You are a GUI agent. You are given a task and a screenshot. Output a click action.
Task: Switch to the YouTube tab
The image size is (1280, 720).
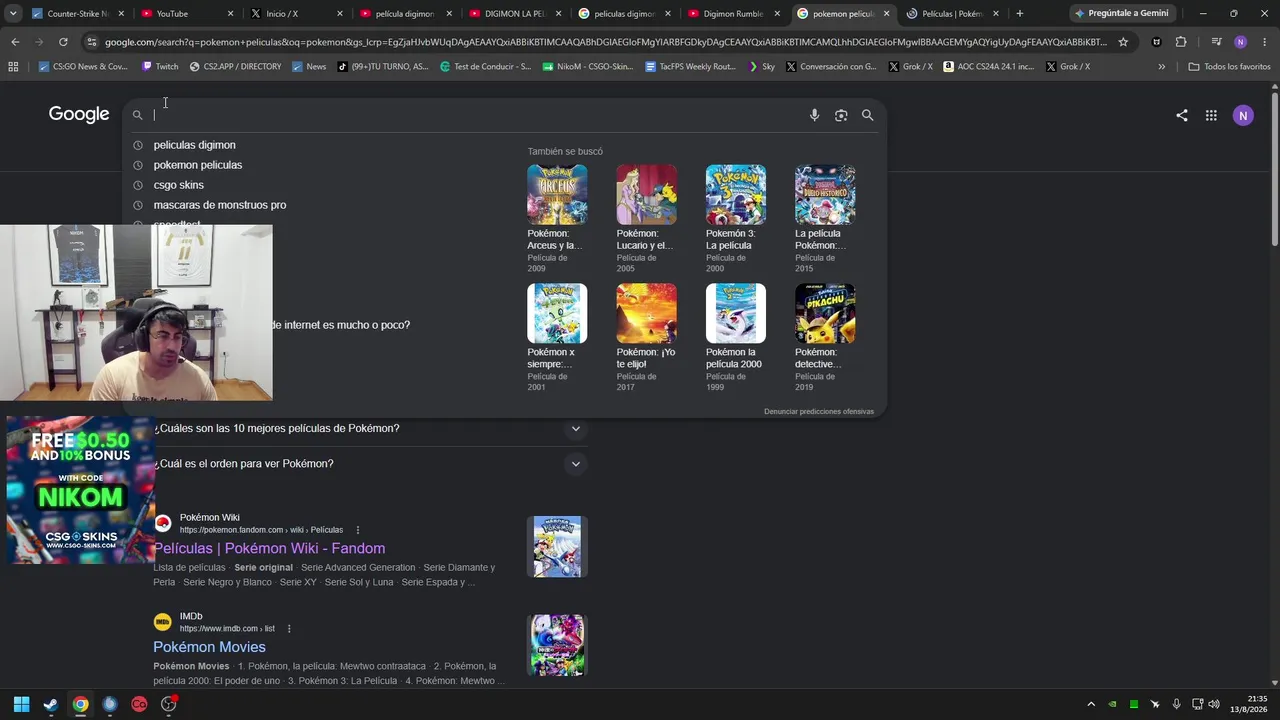pos(187,14)
